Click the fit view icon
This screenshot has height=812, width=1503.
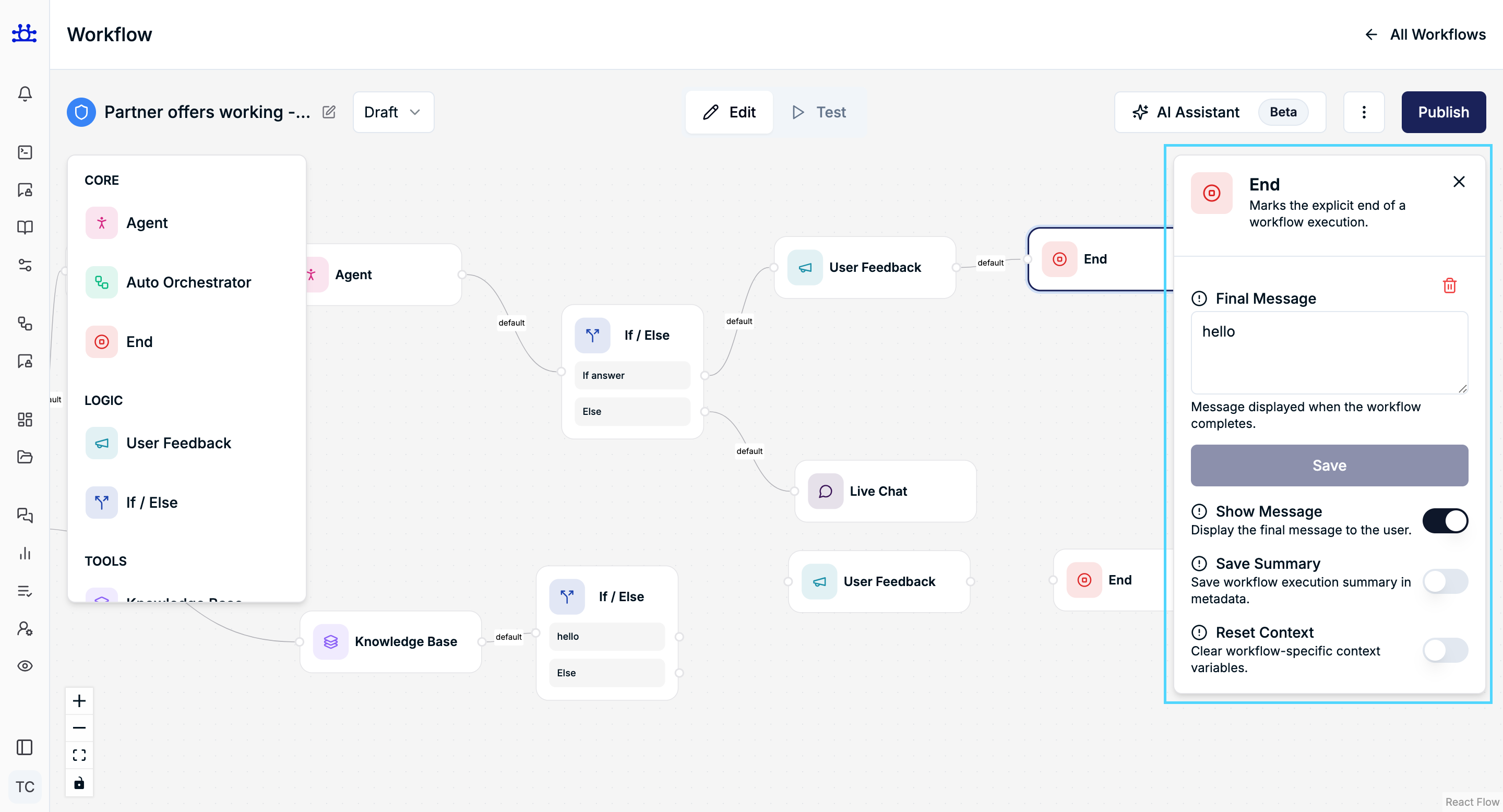click(x=79, y=756)
